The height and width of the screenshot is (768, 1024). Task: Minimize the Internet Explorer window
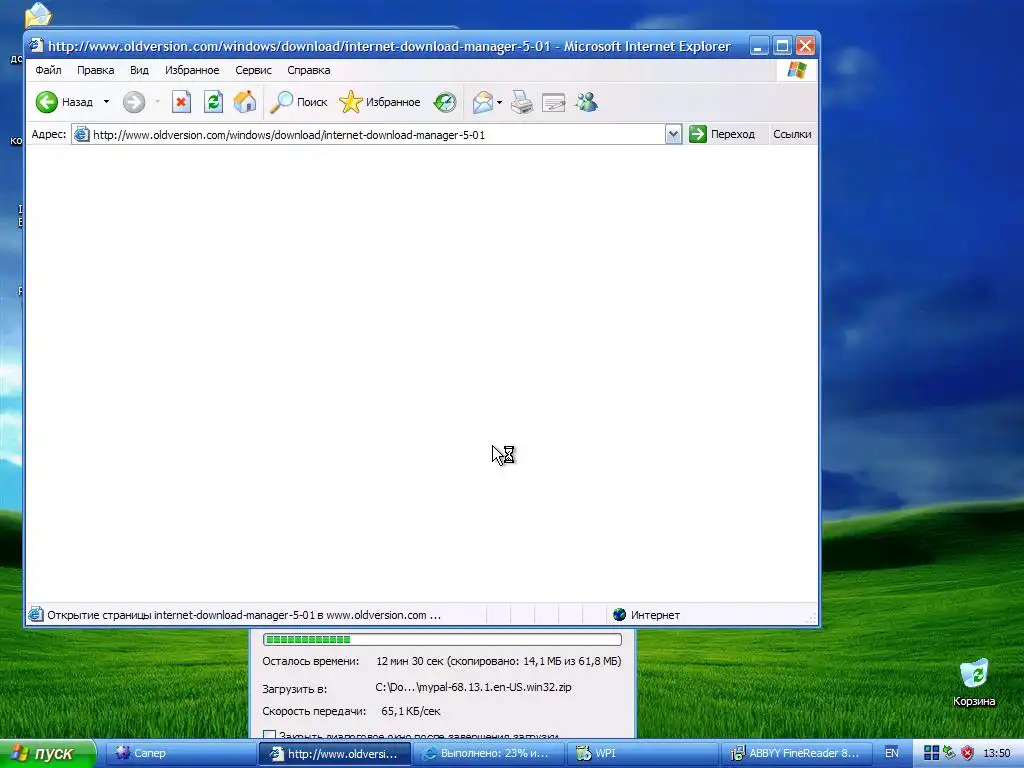click(758, 46)
